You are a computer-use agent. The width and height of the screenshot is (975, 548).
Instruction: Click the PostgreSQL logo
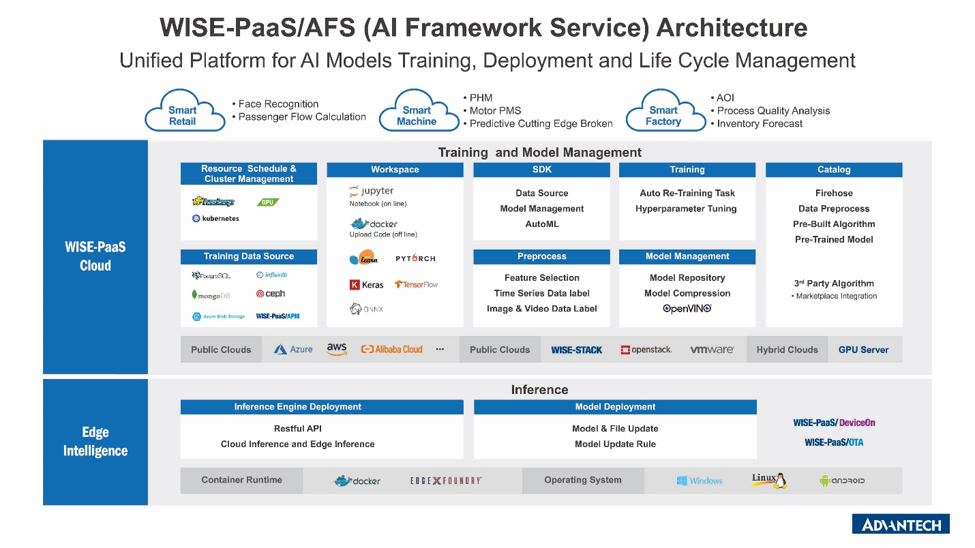coord(211,275)
